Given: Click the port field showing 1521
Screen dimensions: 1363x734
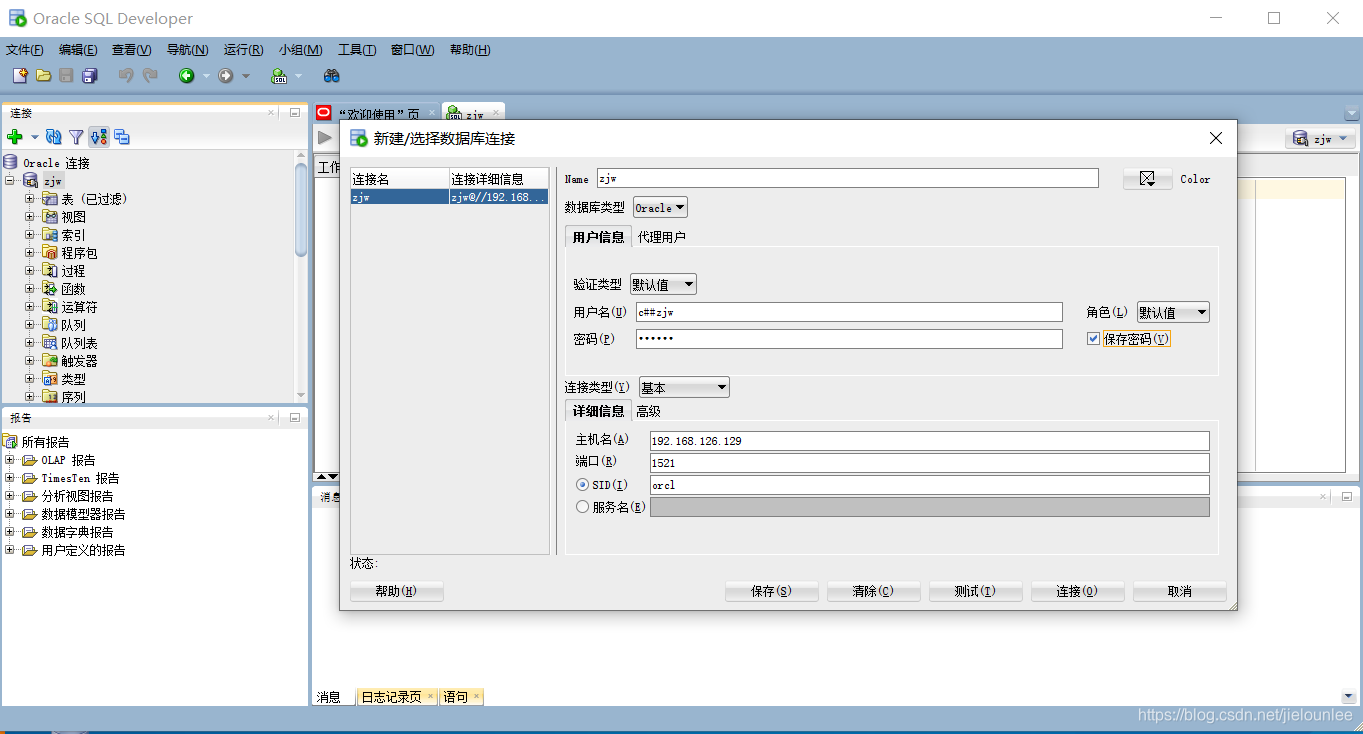Looking at the screenshot, I should [929, 463].
